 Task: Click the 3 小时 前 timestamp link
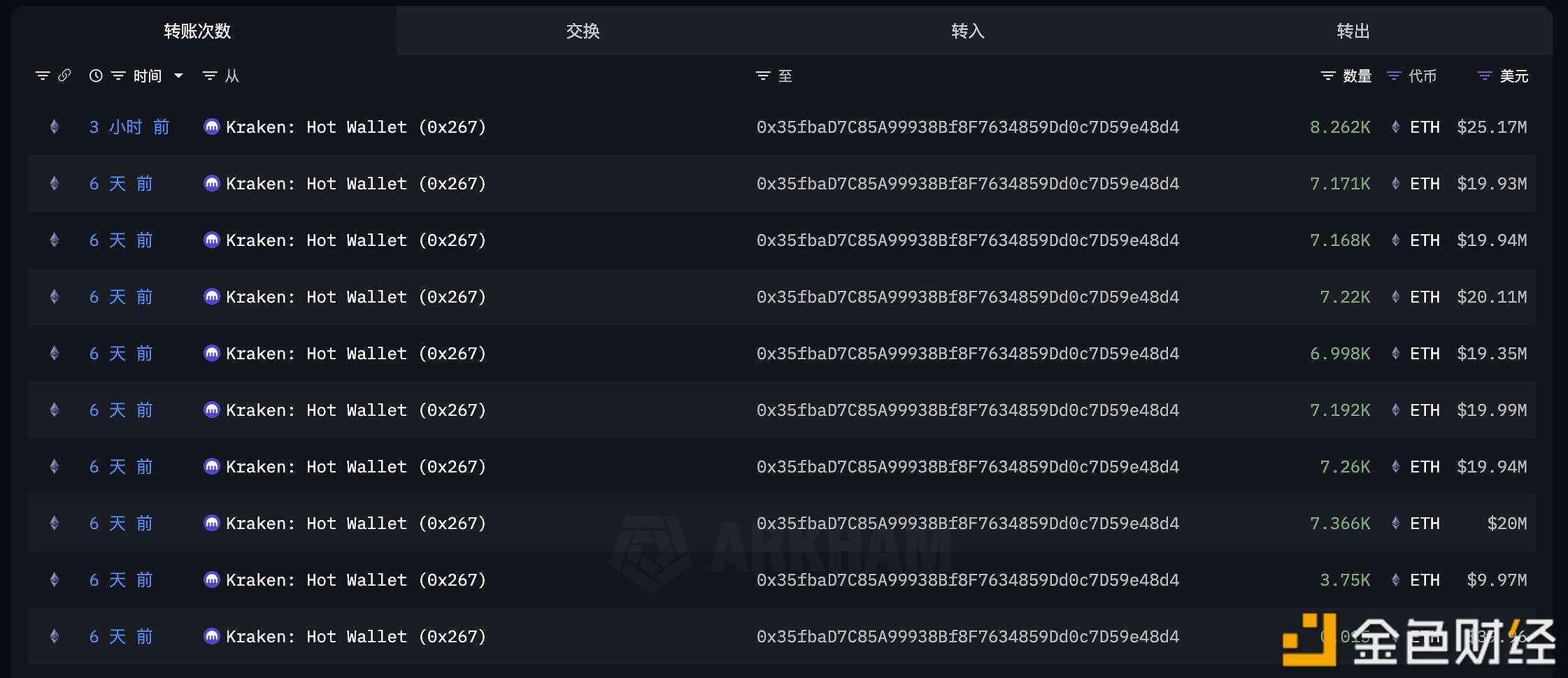pyautogui.click(x=129, y=127)
